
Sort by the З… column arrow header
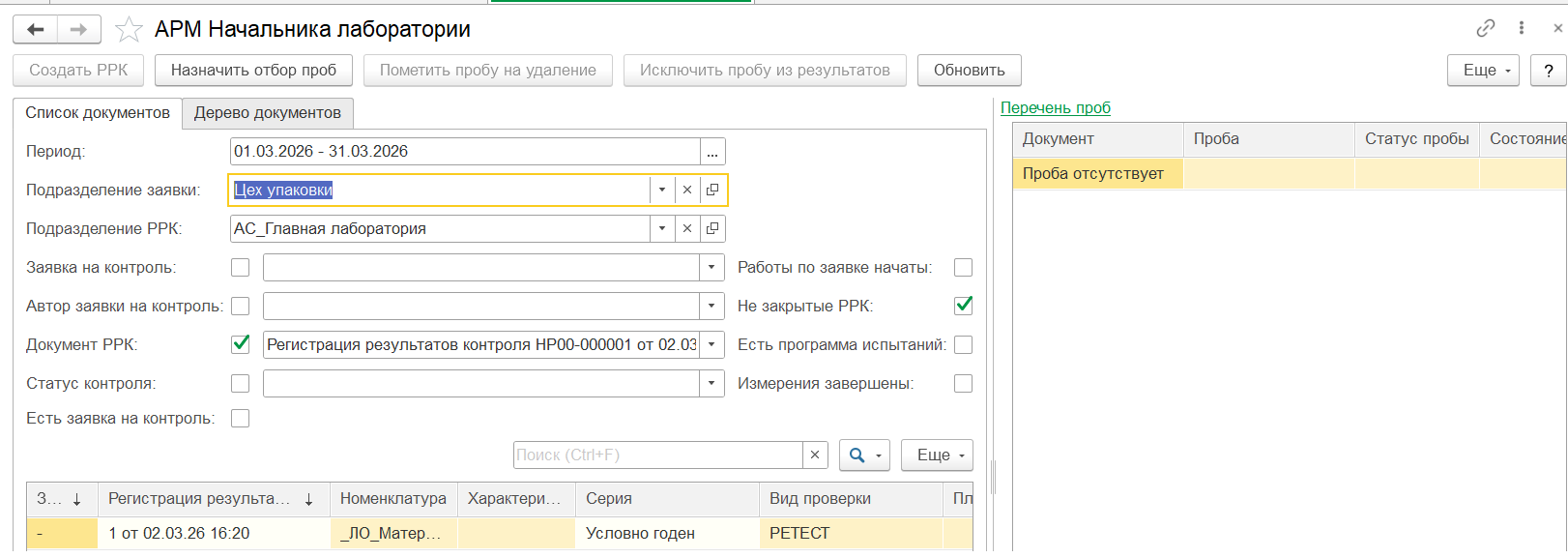pos(62,499)
